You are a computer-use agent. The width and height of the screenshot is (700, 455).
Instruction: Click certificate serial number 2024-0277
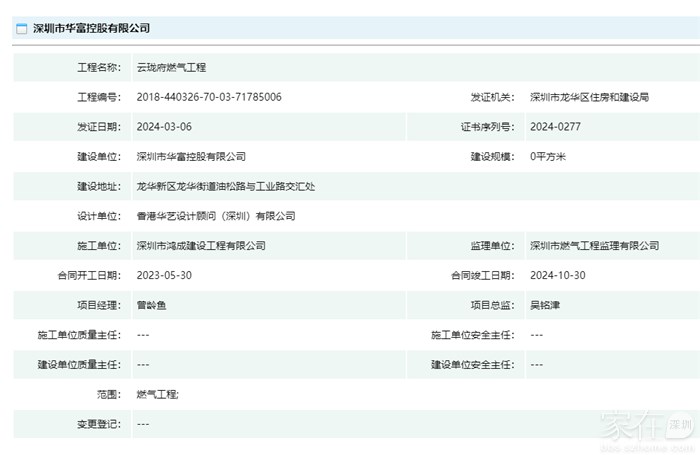555,127
